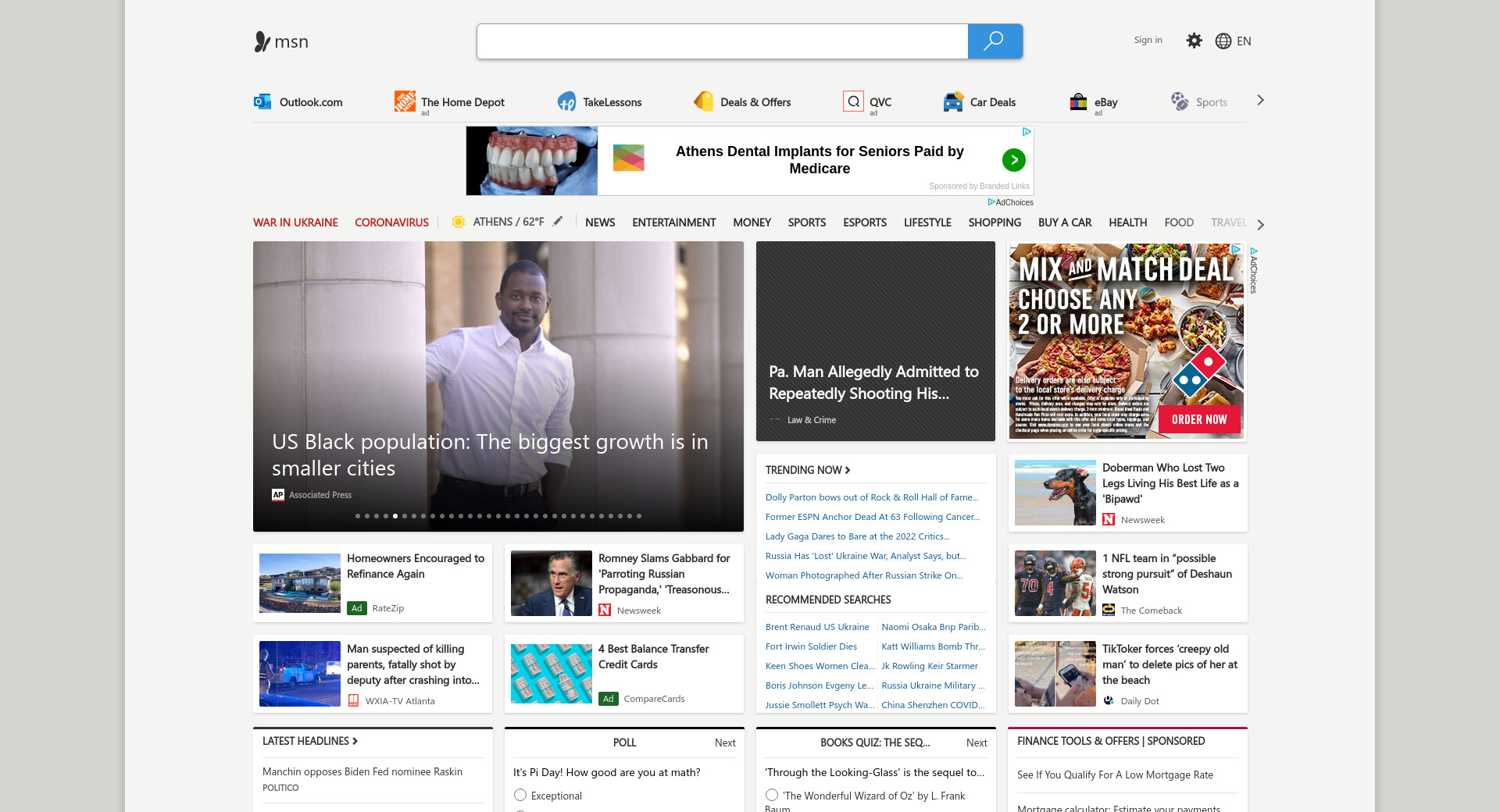Go to the War in Ukraine tab
This screenshot has height=812, width=1500.
pyautogui.click(x=295, y=223)
